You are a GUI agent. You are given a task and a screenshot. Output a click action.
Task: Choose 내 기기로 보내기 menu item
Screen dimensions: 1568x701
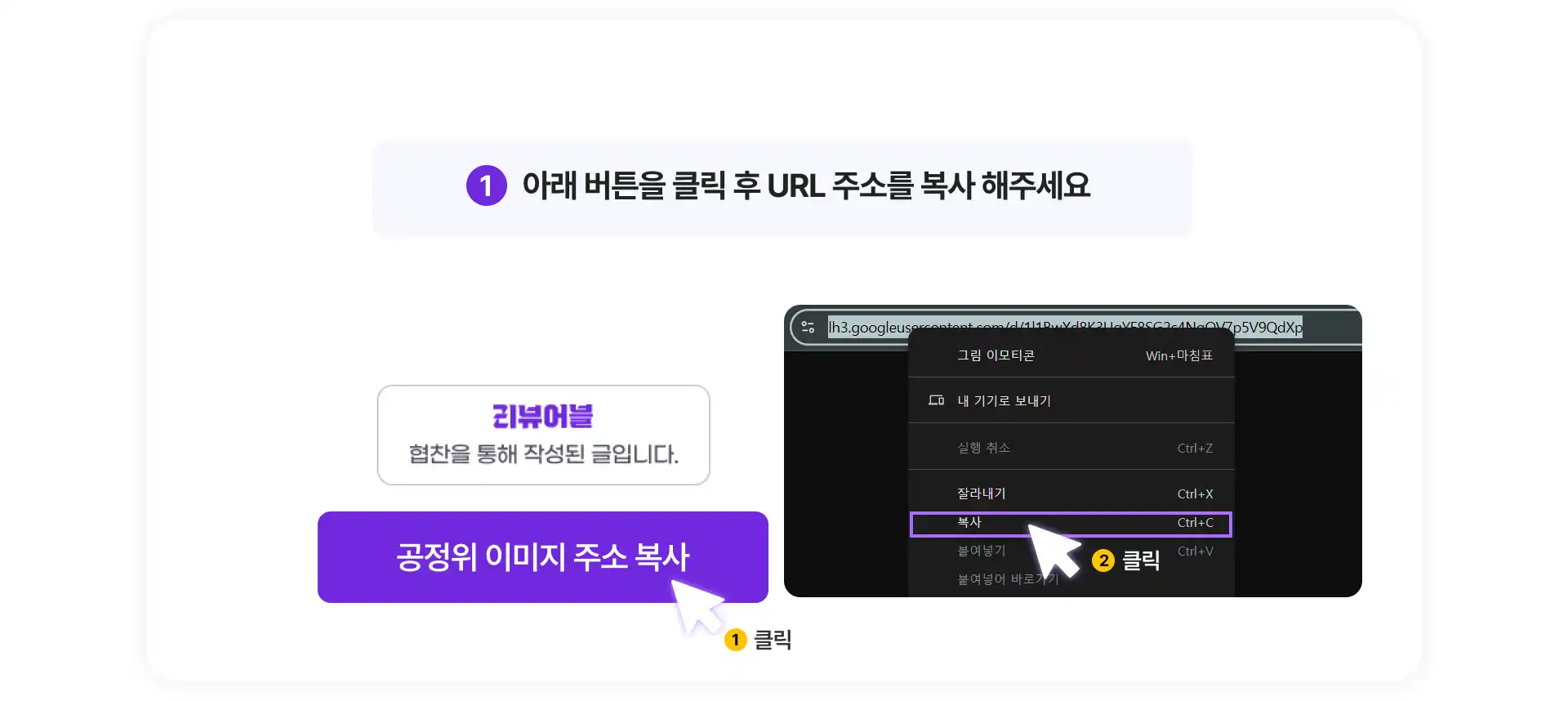pos(1071,400)
